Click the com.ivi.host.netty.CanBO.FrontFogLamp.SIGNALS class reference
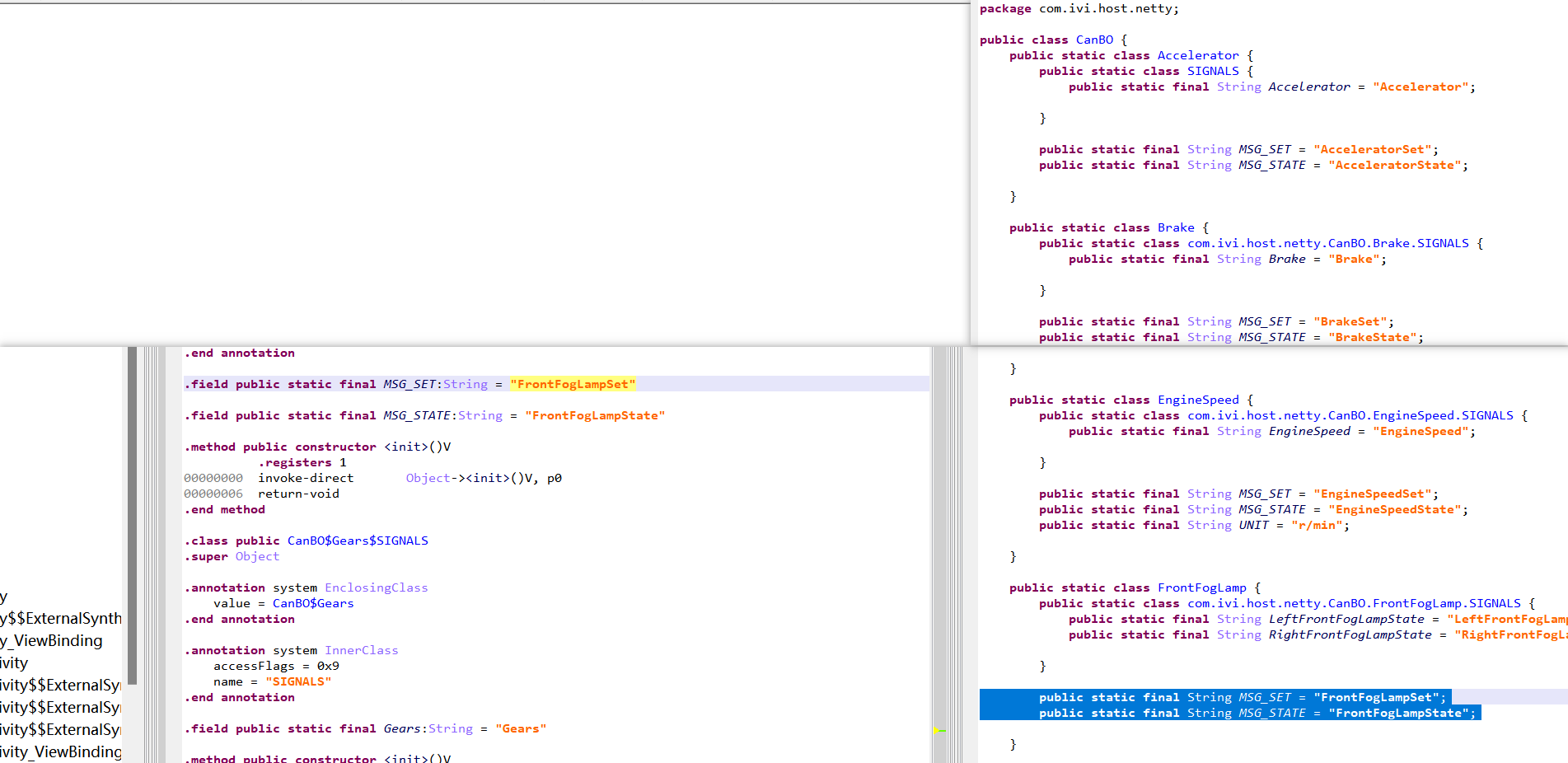Screen dimensions: 1568x763 tap(1354, 603)
